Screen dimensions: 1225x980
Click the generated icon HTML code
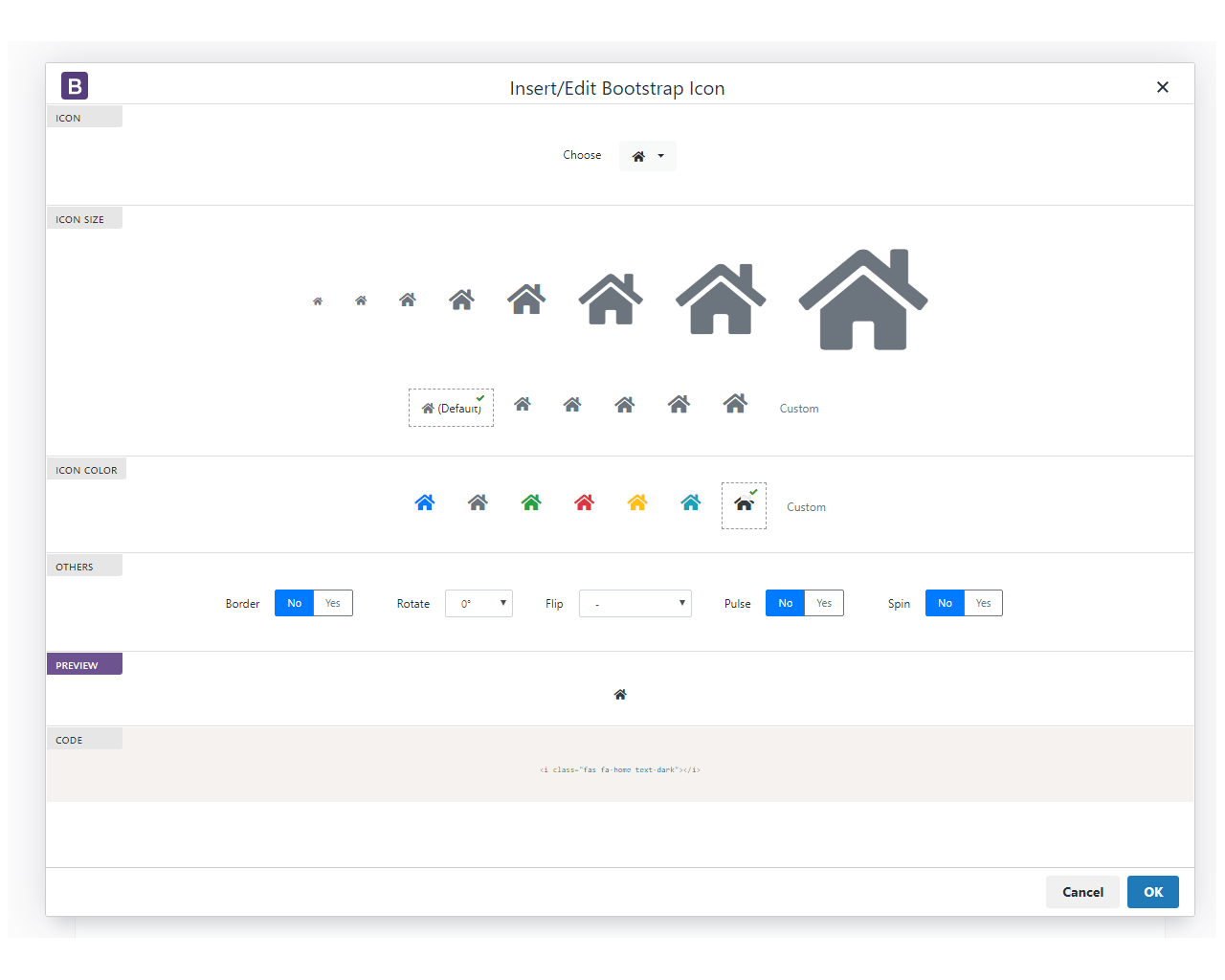pyautogui.click(x=620, y=769)
